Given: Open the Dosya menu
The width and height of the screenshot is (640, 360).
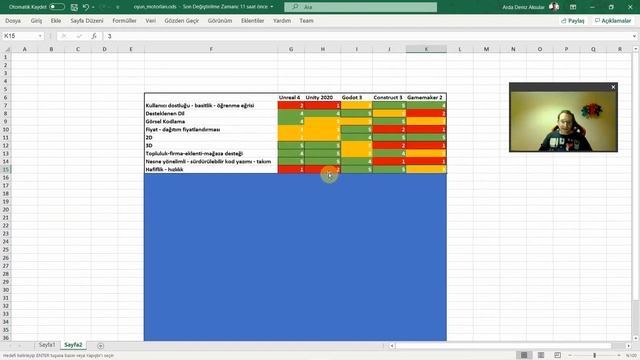Looking at the screenshot, I should pyautogui.click(x=13, y=20).
